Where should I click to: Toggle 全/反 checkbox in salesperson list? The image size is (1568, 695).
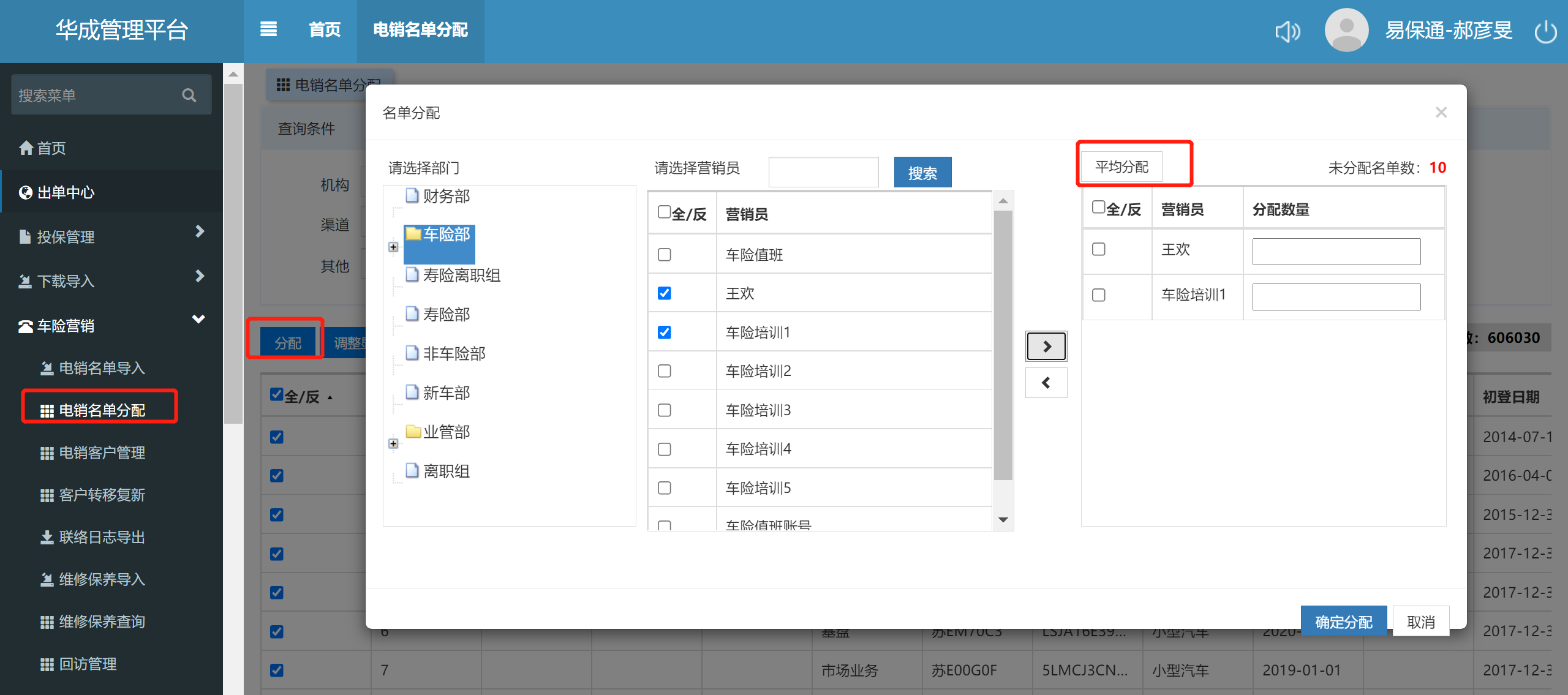pos(664,212)
